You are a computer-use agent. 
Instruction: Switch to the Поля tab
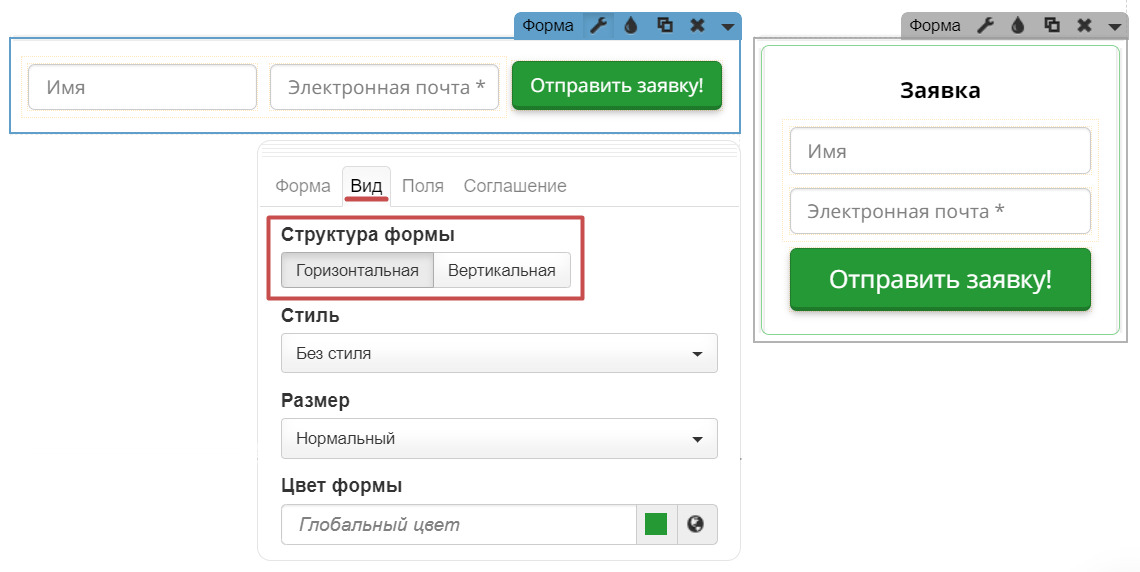click(x=423, y=186)
